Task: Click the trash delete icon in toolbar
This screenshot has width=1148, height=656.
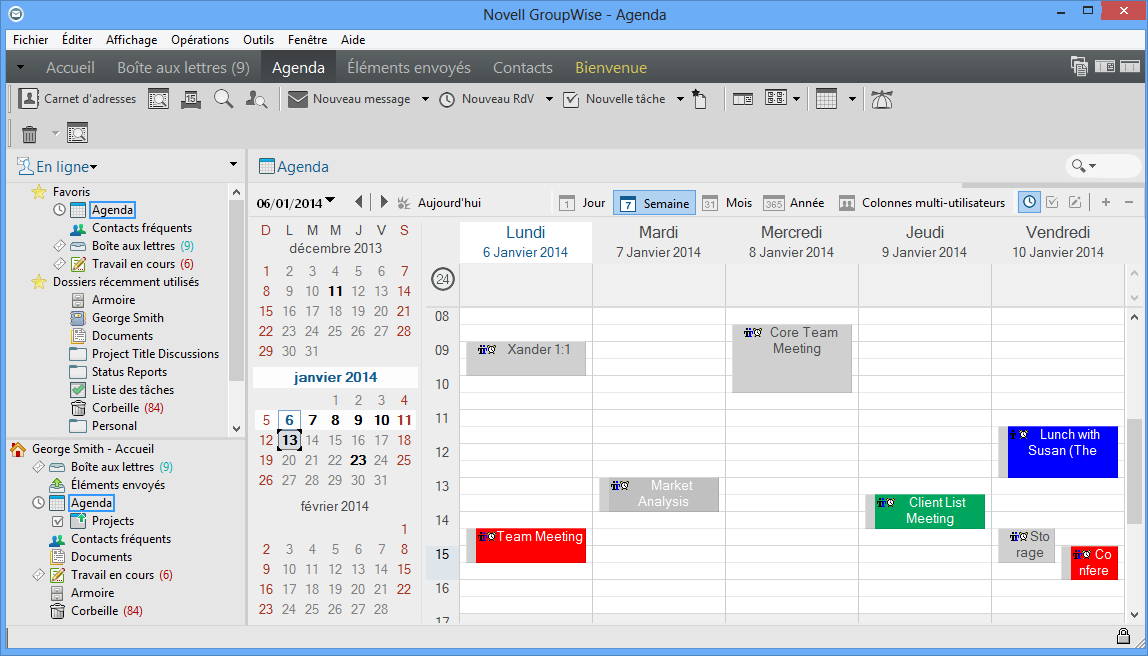Action: (29, 134)
